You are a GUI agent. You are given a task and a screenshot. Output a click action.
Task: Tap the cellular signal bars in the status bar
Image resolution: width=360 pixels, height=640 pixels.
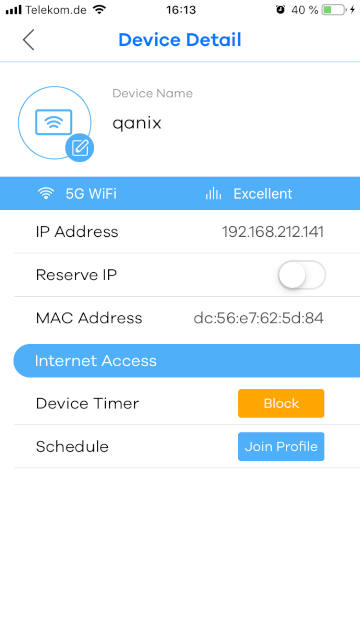tap(14, 10)
